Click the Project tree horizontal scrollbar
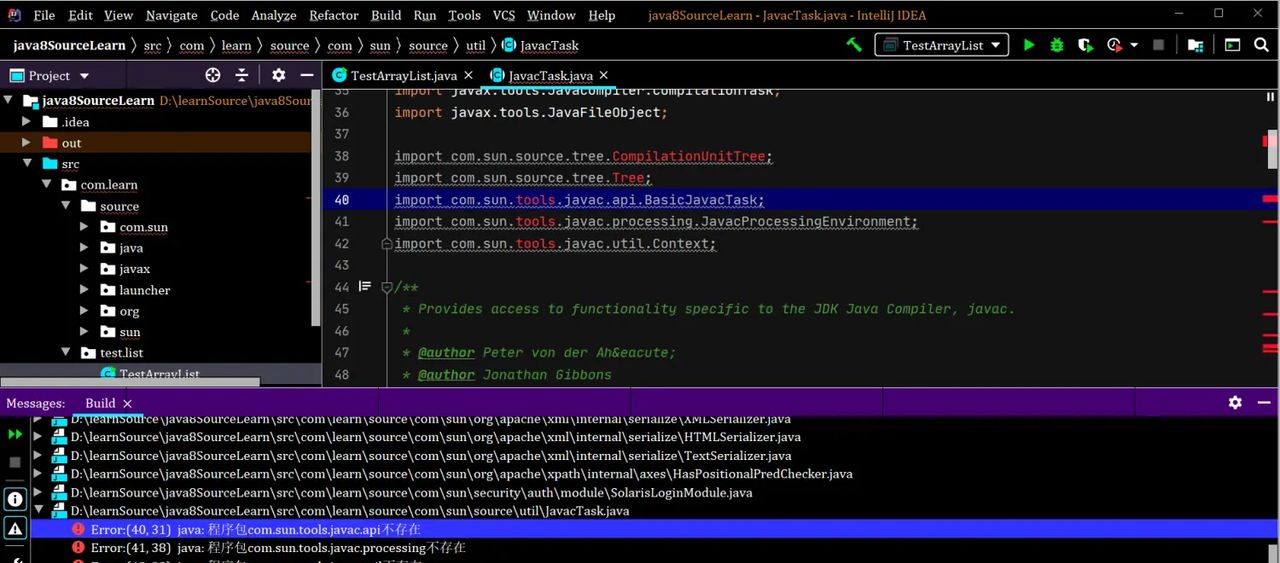The width and height of the screenshot is (1280, 563). tap(130, 381)
